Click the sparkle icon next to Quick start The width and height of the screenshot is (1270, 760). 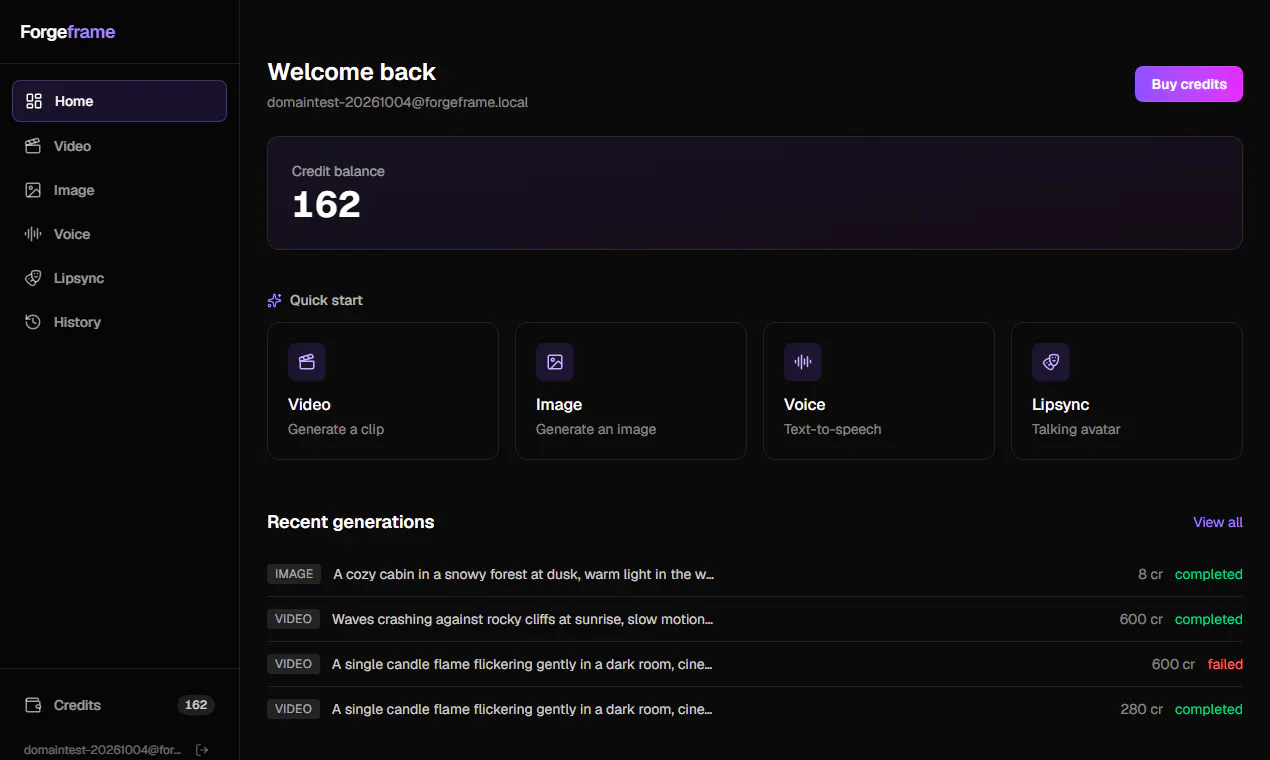[275, 300]
